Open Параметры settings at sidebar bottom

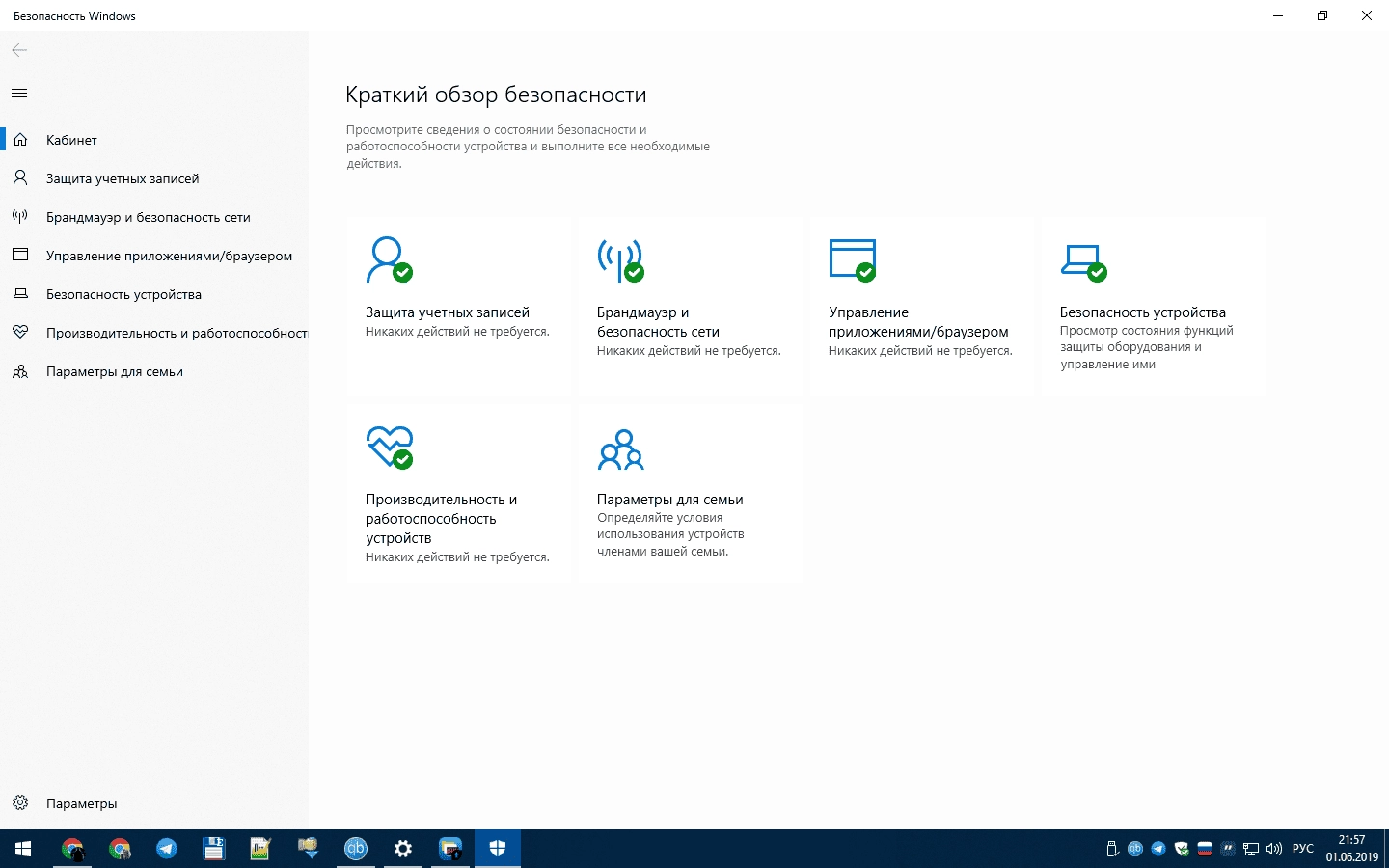pos(154,803)
